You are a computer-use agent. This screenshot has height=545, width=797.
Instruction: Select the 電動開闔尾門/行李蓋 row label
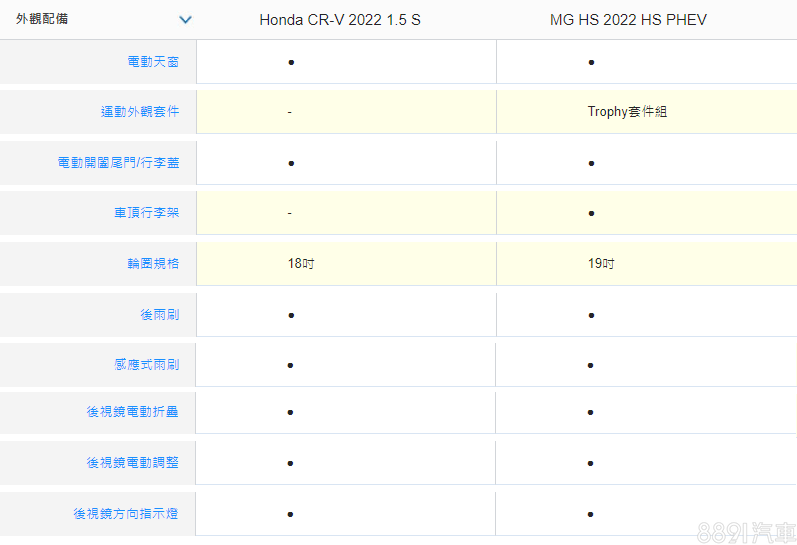(x=118, y=163)
